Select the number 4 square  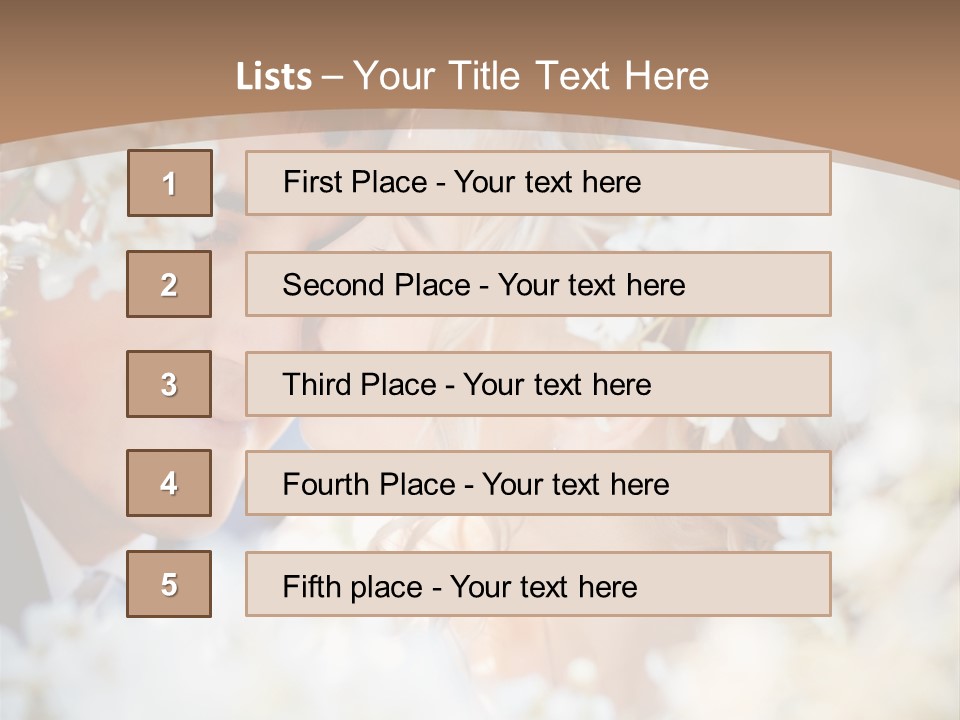(169, 483)
